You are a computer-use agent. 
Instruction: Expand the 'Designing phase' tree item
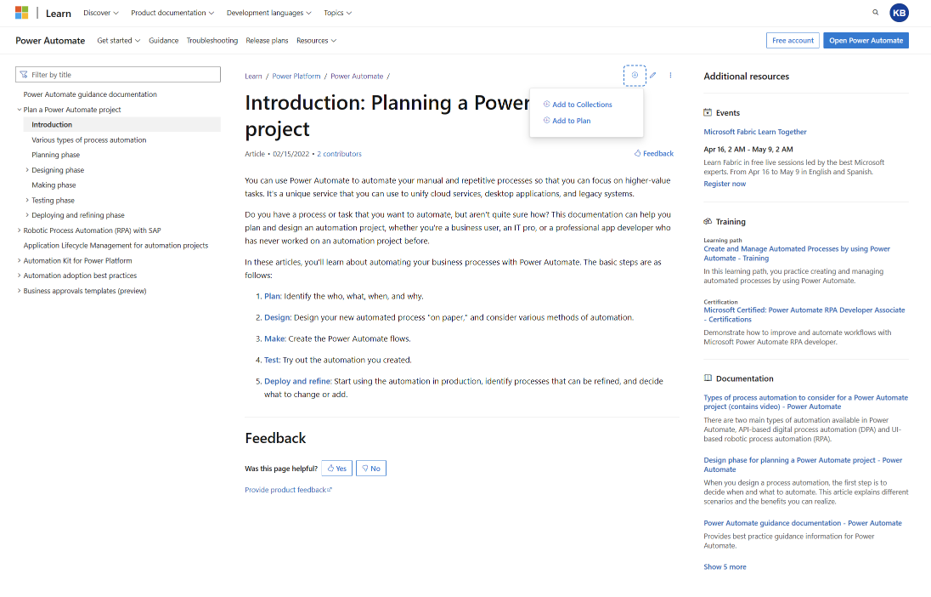(28, 169)
